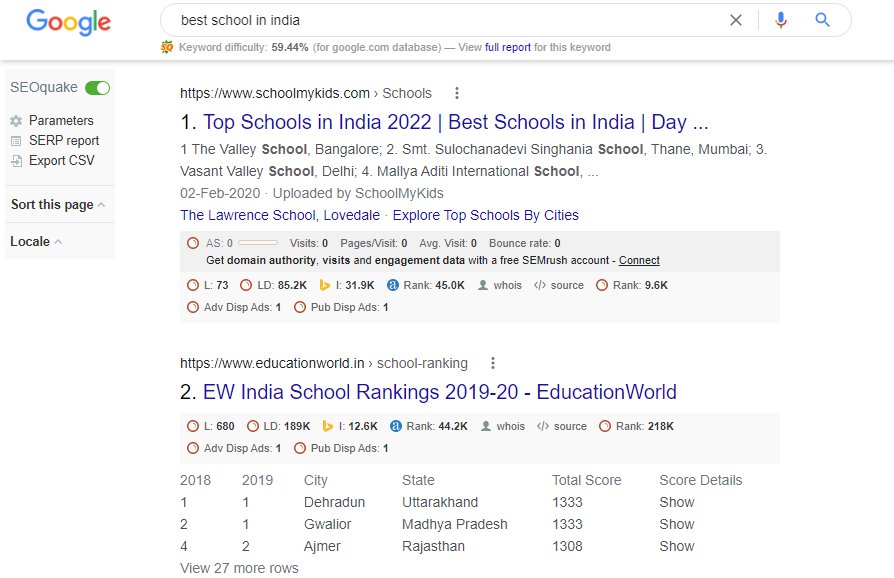The image size is (894, 578).
Task: Click the Total Score column header
Action: tap(587, 481)
